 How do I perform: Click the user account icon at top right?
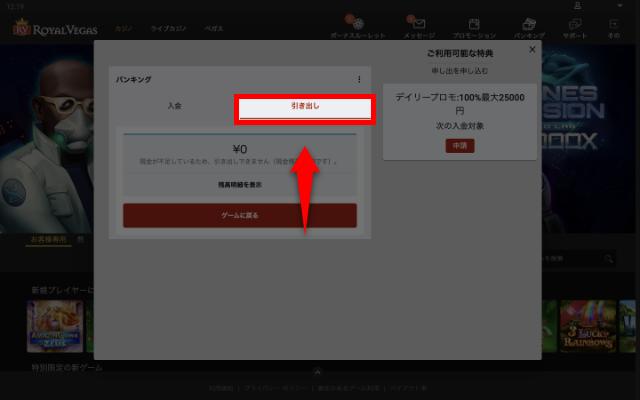tap(576, 5)
